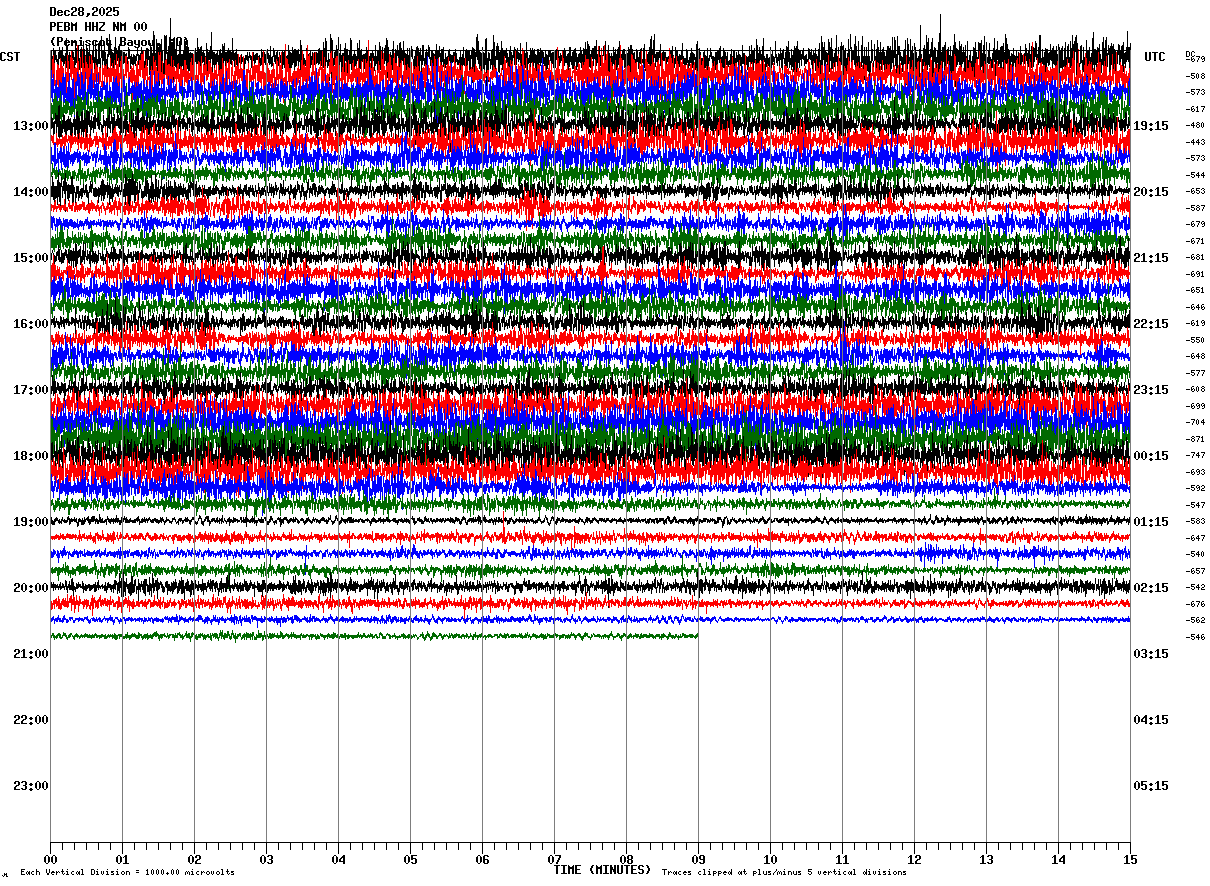The image size is (1210, 886).
Task: Click the 13:00 CST time label
Action: click(31, 126)
